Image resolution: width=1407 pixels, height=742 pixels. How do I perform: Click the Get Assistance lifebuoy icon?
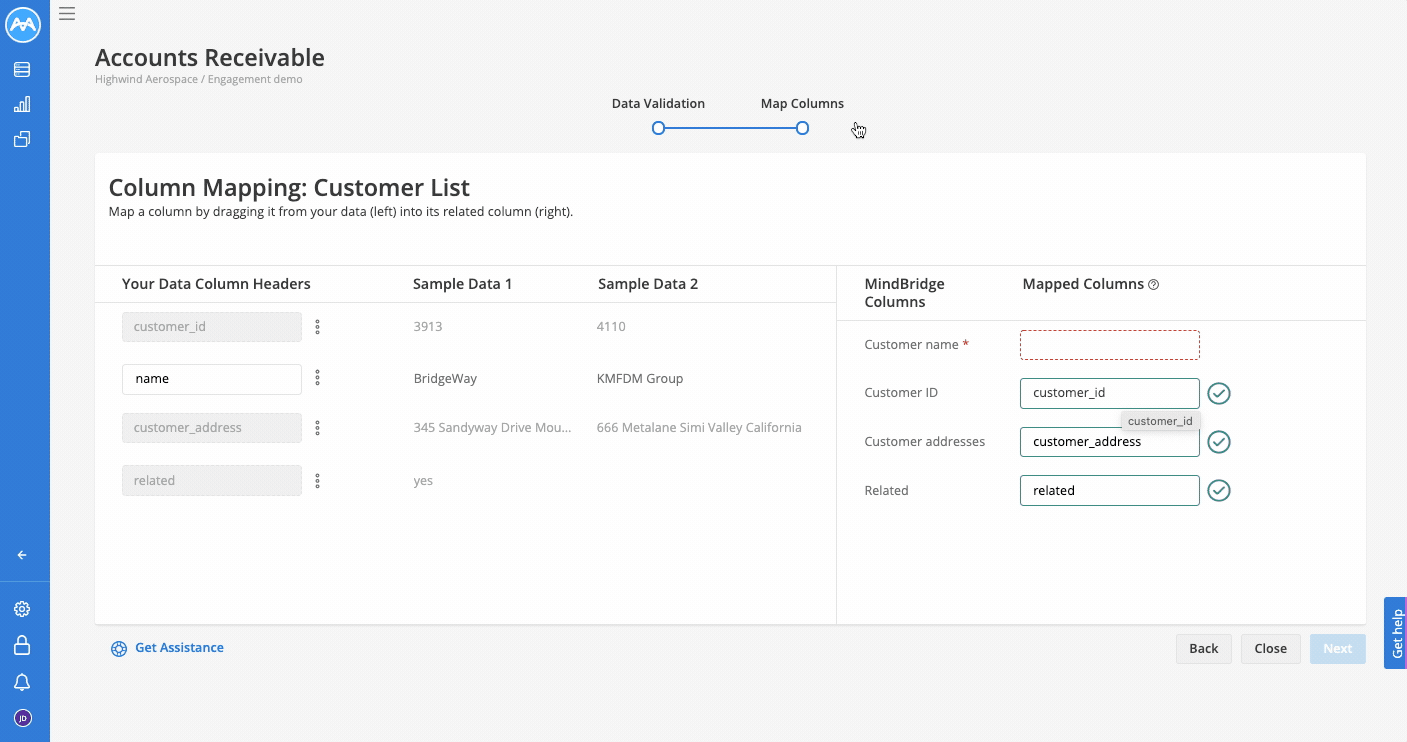[x=119, y=648]
